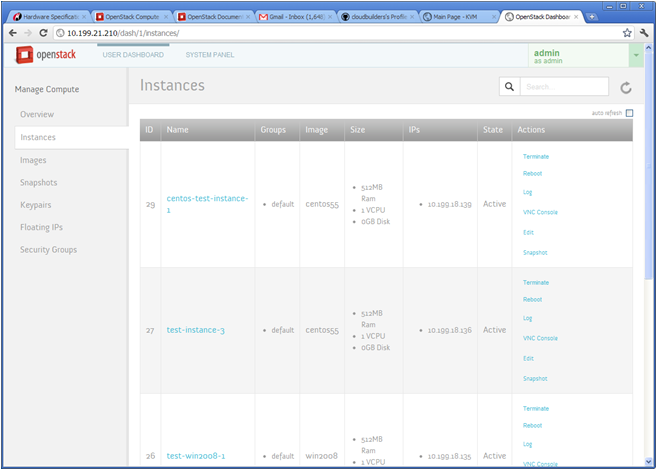Open Keypairs in the sidebar
657x470 pixels.
36,205
